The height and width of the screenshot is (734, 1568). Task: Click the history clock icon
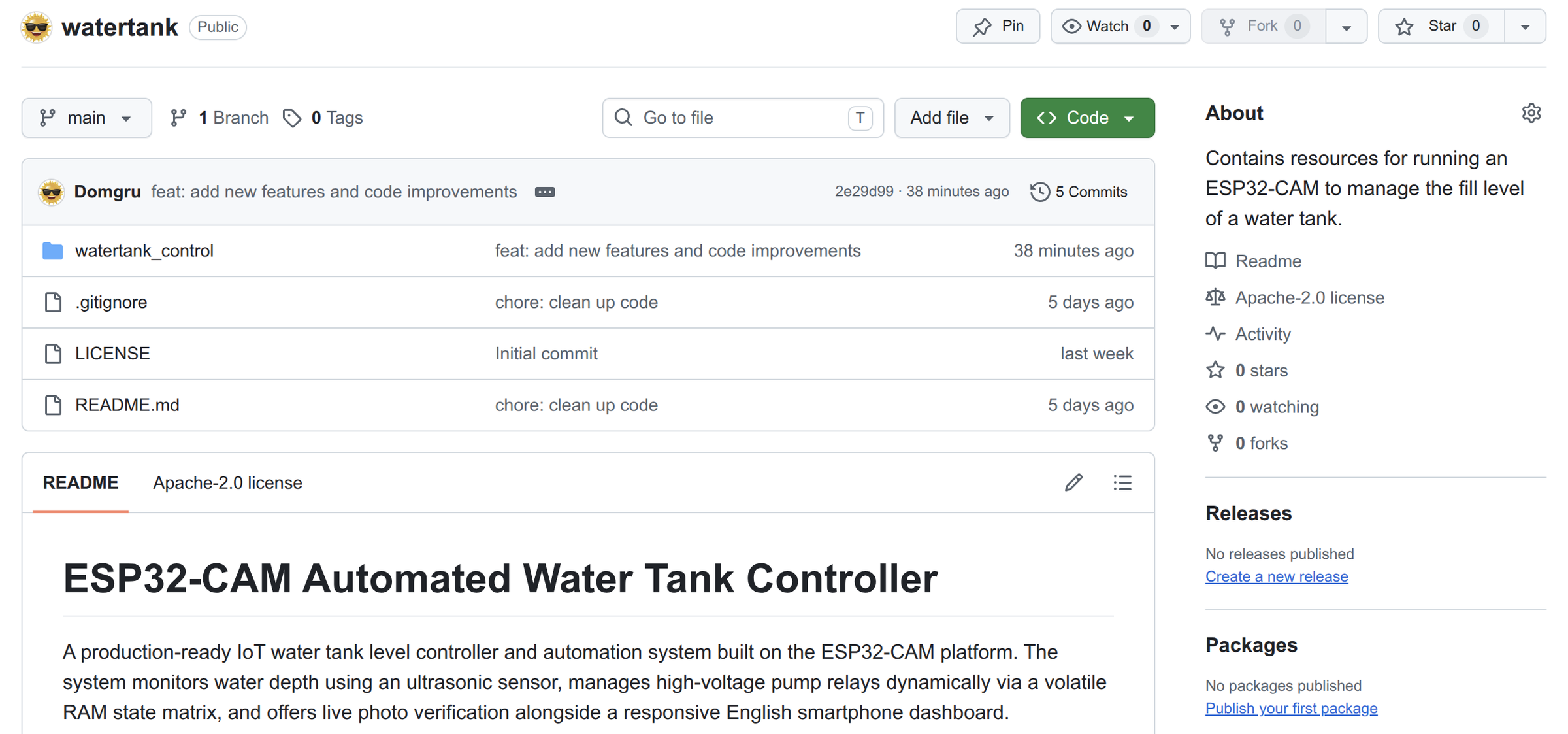(x=1040, y=192)
